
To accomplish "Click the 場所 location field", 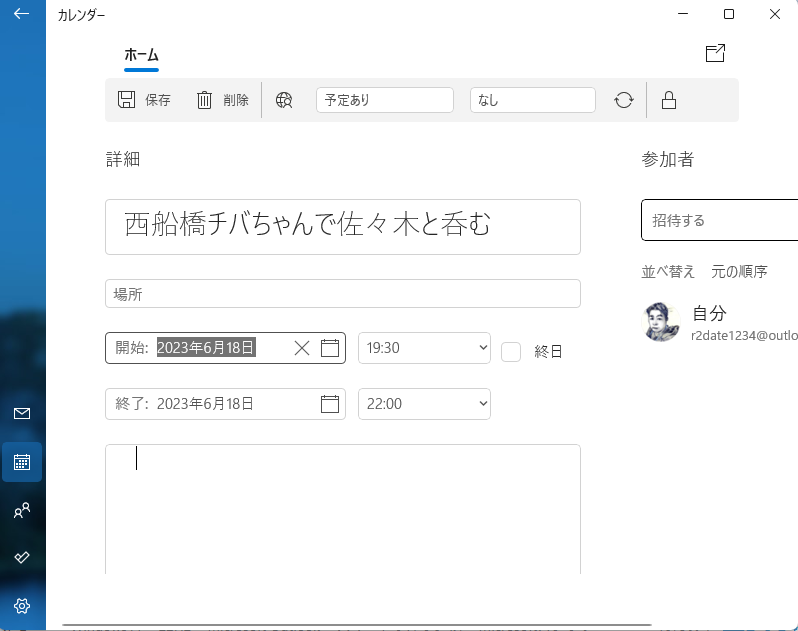I will click(343, 294).
